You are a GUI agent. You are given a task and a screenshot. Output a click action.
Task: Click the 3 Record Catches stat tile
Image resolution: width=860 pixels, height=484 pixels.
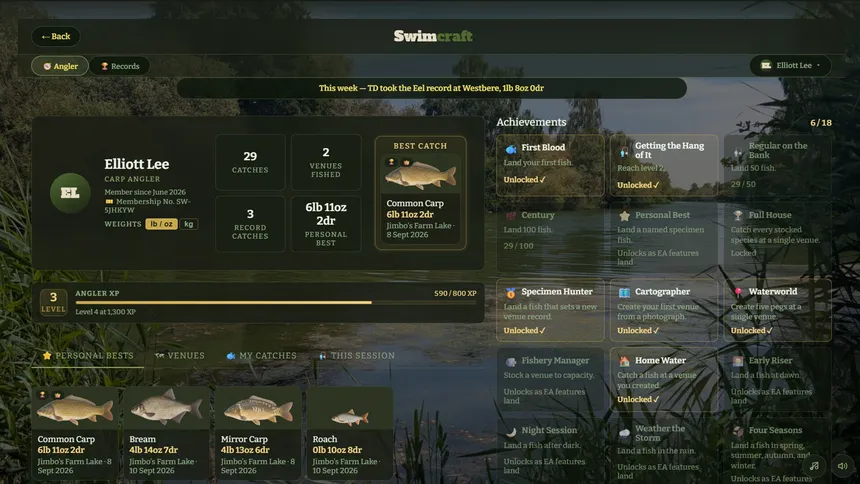(x=250, y=224)
